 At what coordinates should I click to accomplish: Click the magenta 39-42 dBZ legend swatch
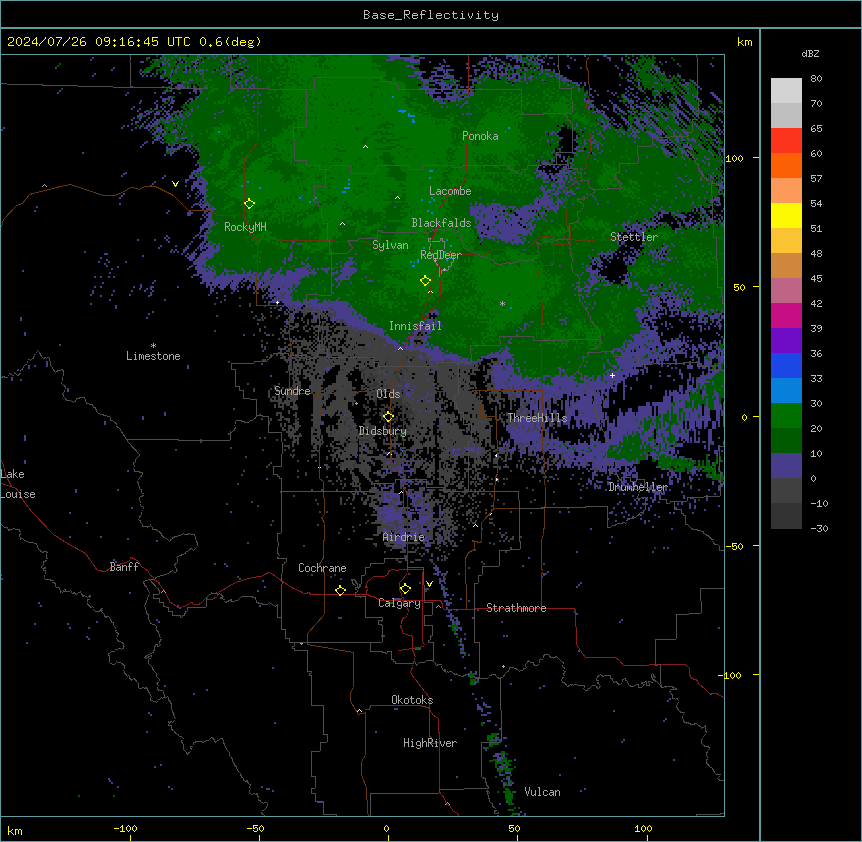click(786, 315)
